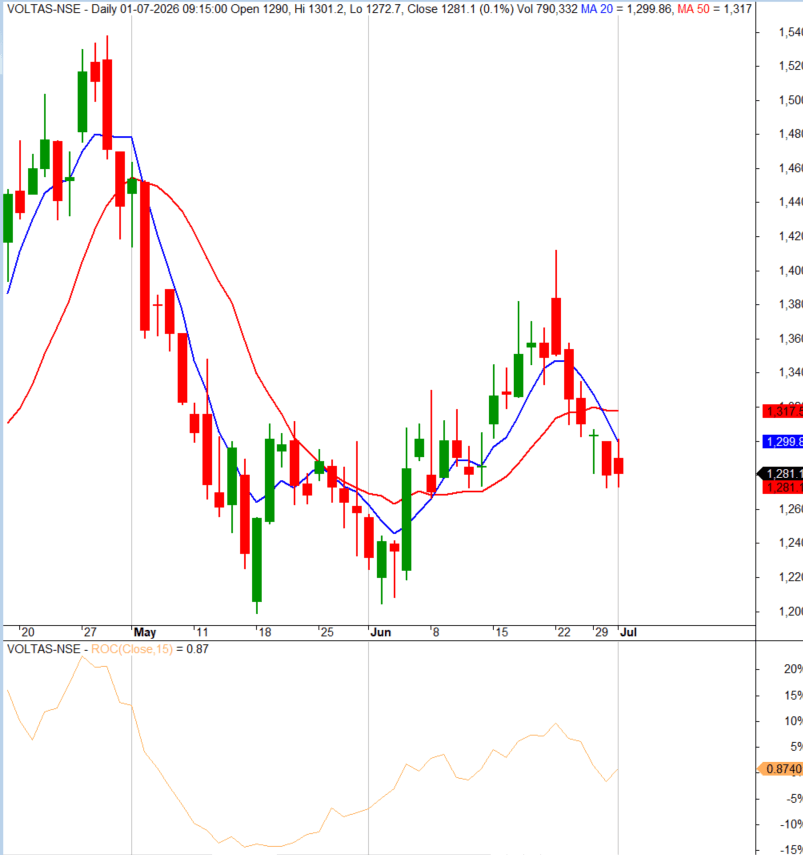The width and height of the screenshot is (803, 855).
Task: Click the 27 date marker on the axis
Action: pyautogui.click(x=90, y=632)
